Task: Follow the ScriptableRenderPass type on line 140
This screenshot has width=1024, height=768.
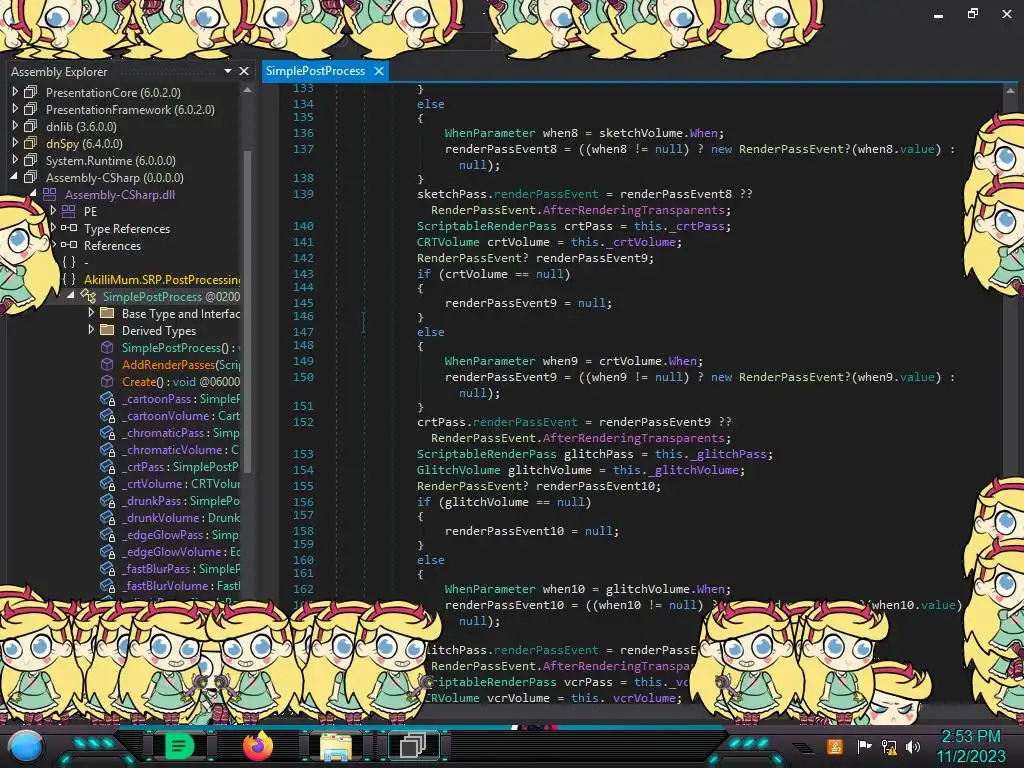Action: (487, 226)
